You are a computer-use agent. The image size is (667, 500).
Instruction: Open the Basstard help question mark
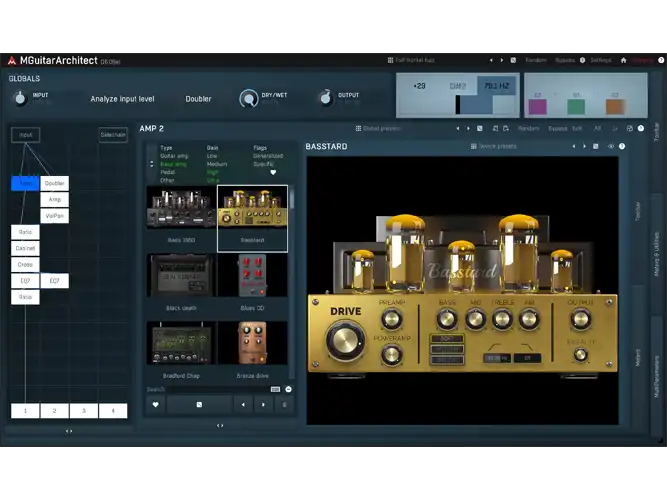[622, 146]
